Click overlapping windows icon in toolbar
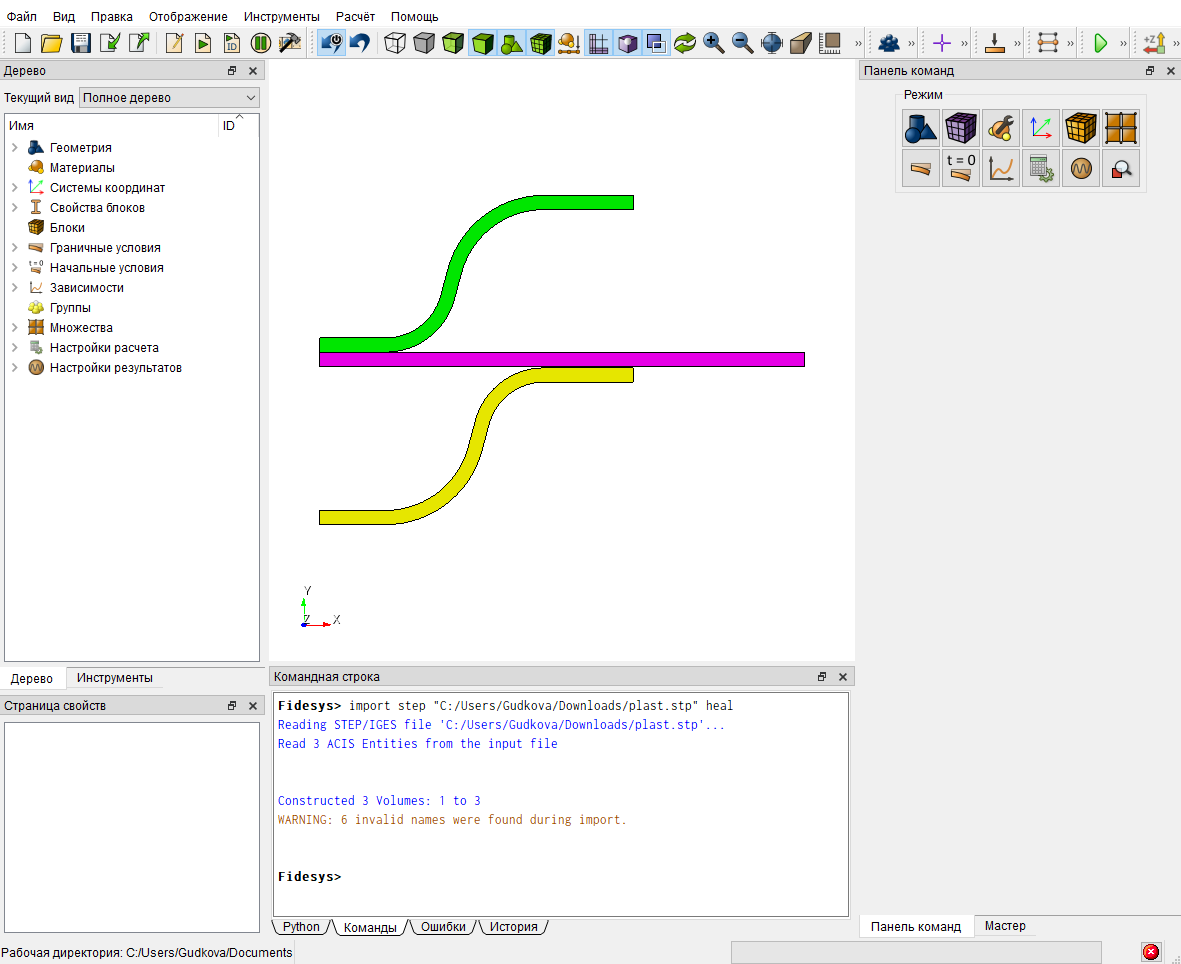 pyautogui.click(x=656, y=43)
